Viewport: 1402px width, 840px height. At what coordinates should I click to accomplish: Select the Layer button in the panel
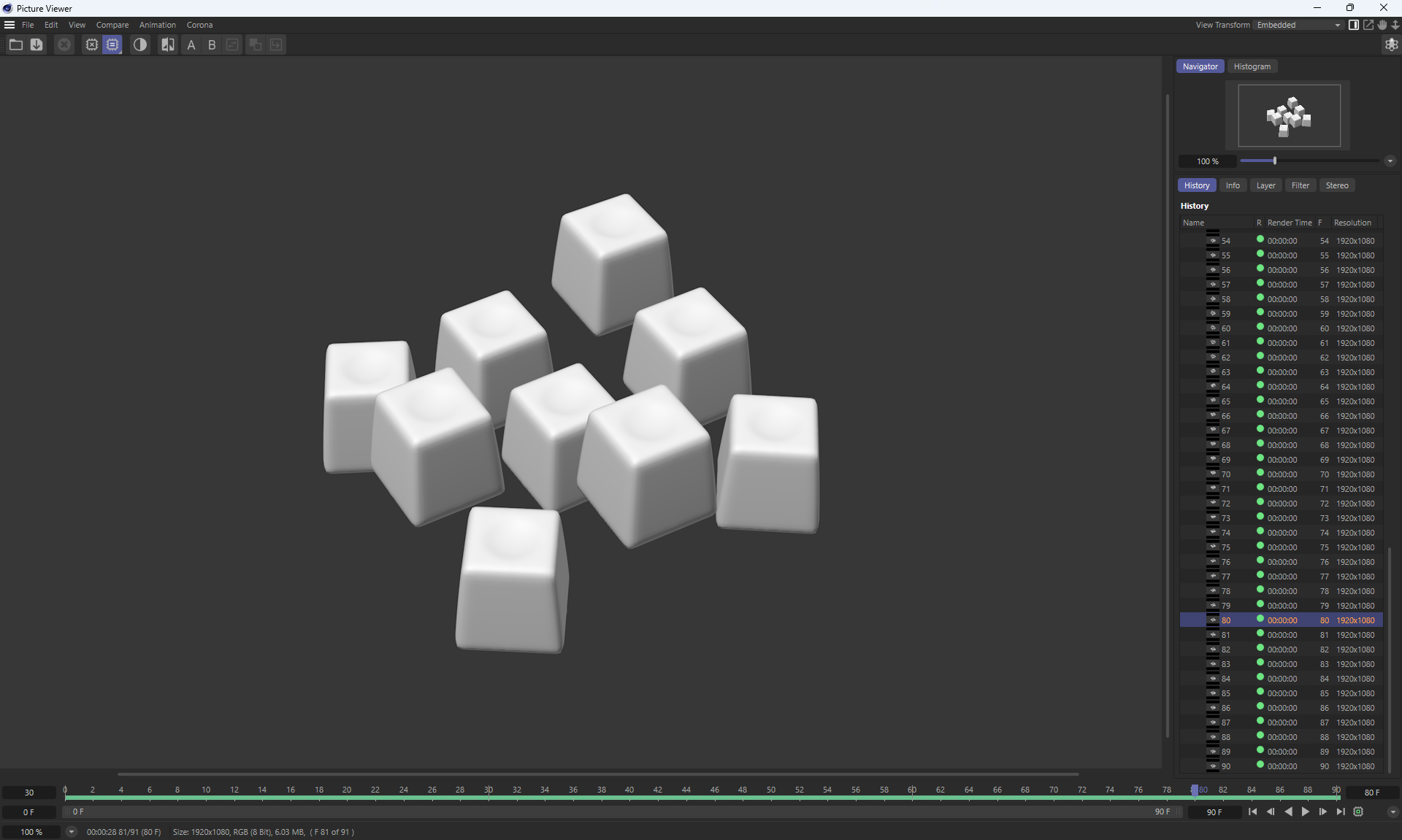click(1265, 185)
